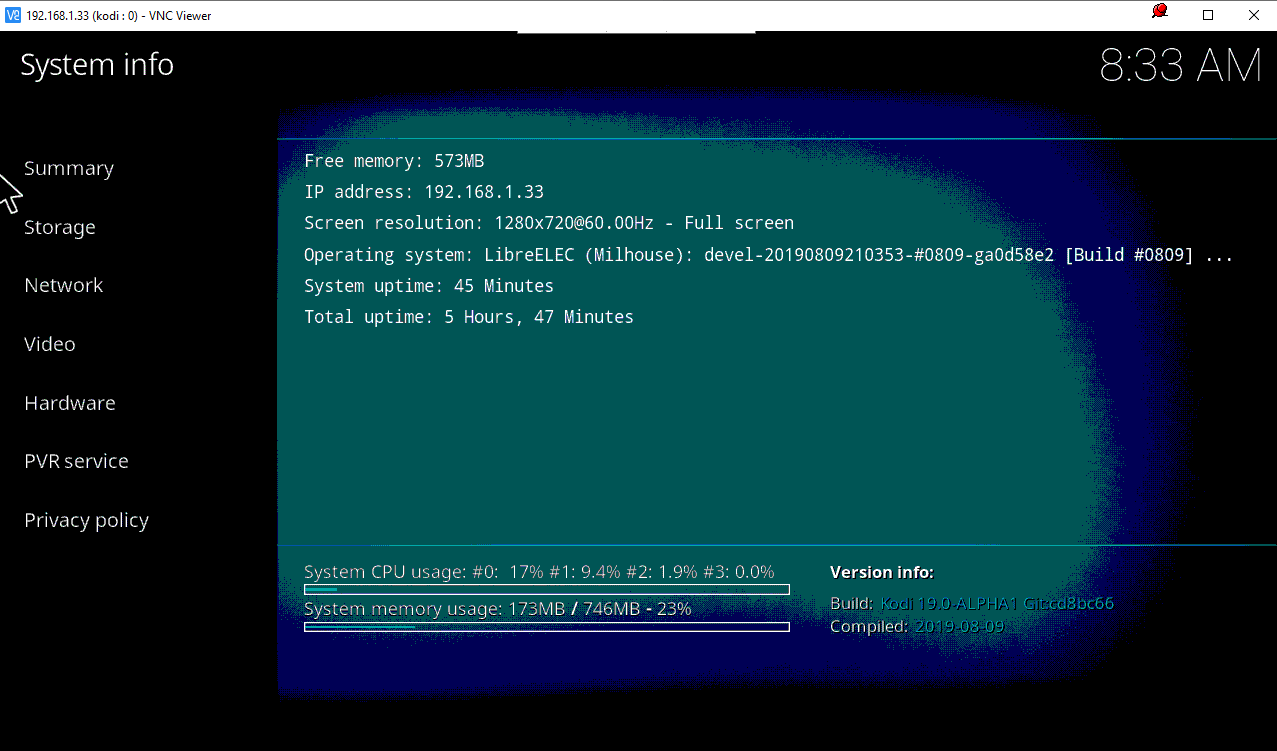Click the Total uptime entry
Screen dimensions: 1277x751
click(x=468, y=317)
